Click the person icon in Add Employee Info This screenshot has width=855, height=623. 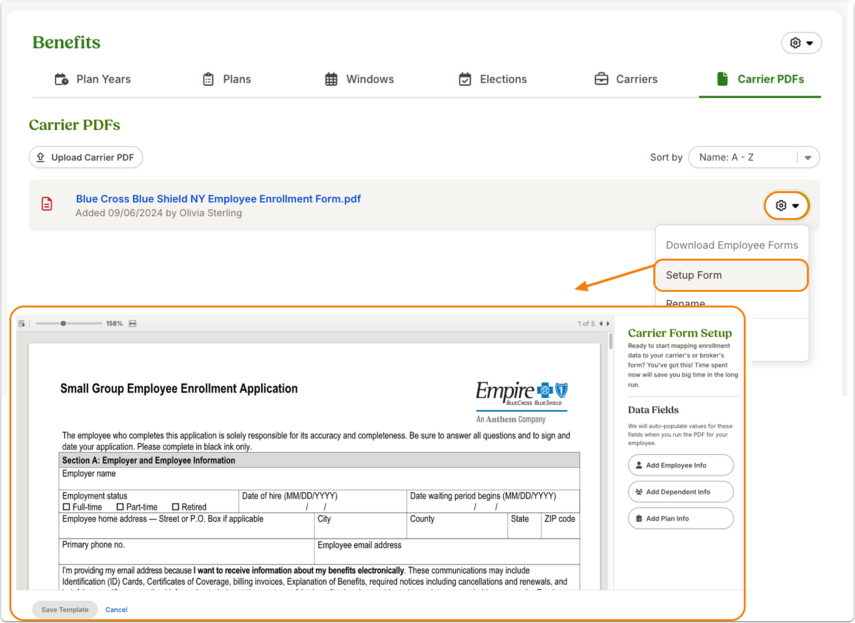click(639, 465)
